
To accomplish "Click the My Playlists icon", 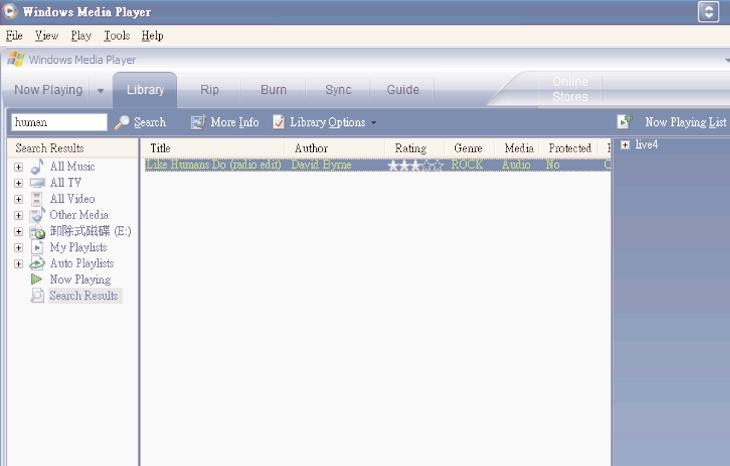I will (37, 248).
